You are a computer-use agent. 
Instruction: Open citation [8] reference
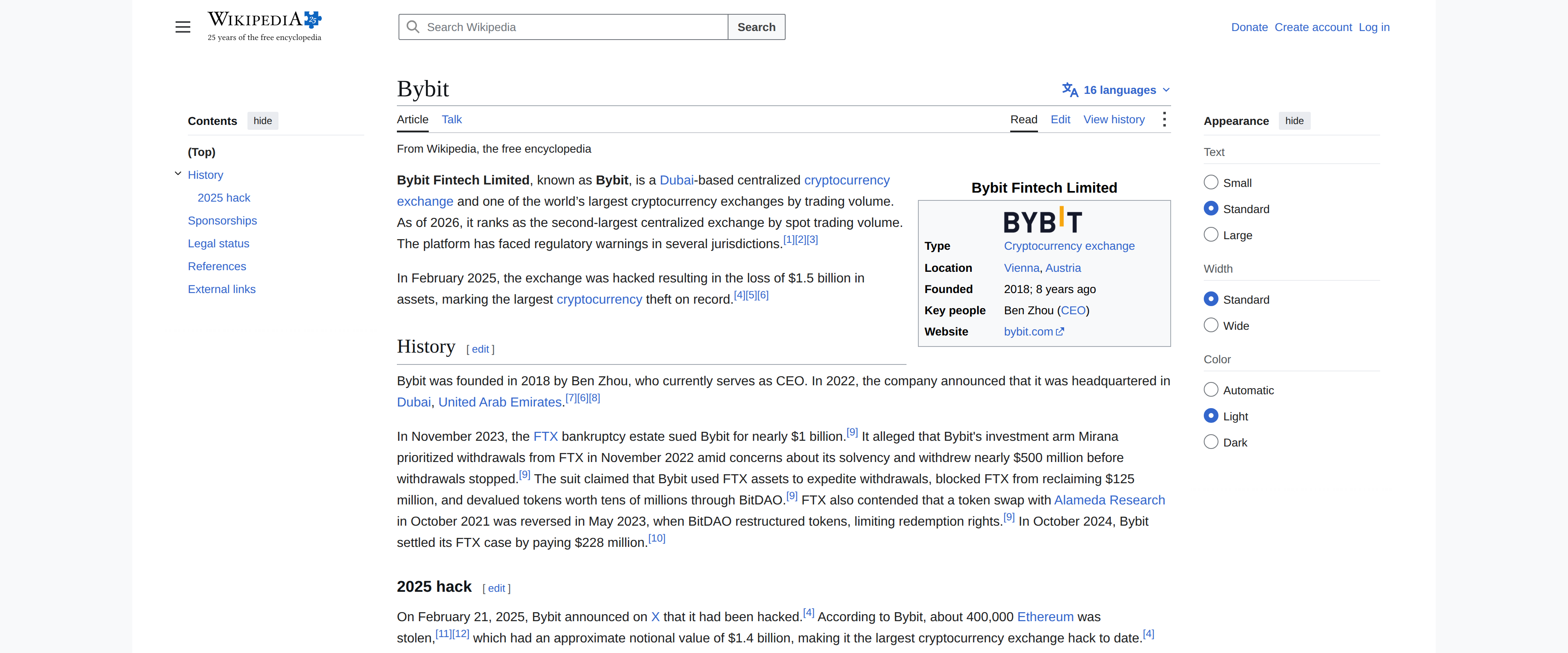click(594, 398)
